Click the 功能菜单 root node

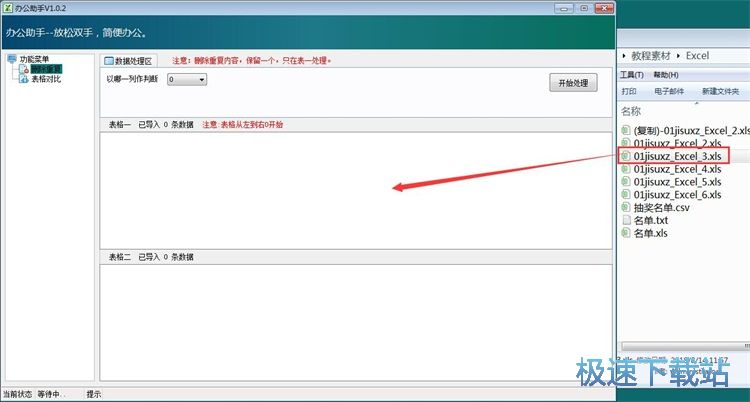coord(34,59)
